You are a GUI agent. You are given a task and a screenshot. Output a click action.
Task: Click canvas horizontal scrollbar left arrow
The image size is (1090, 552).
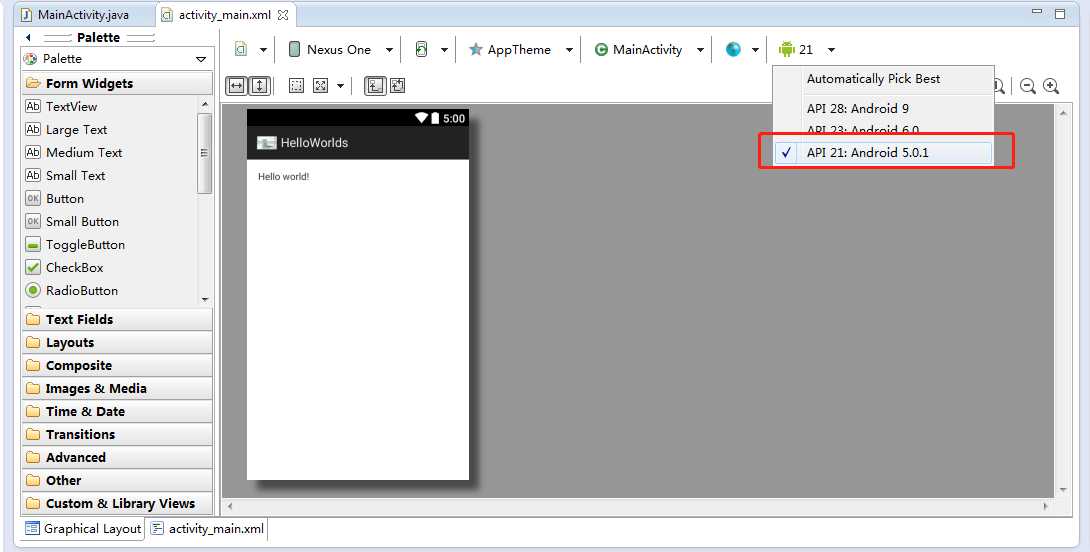coord(230,506)
